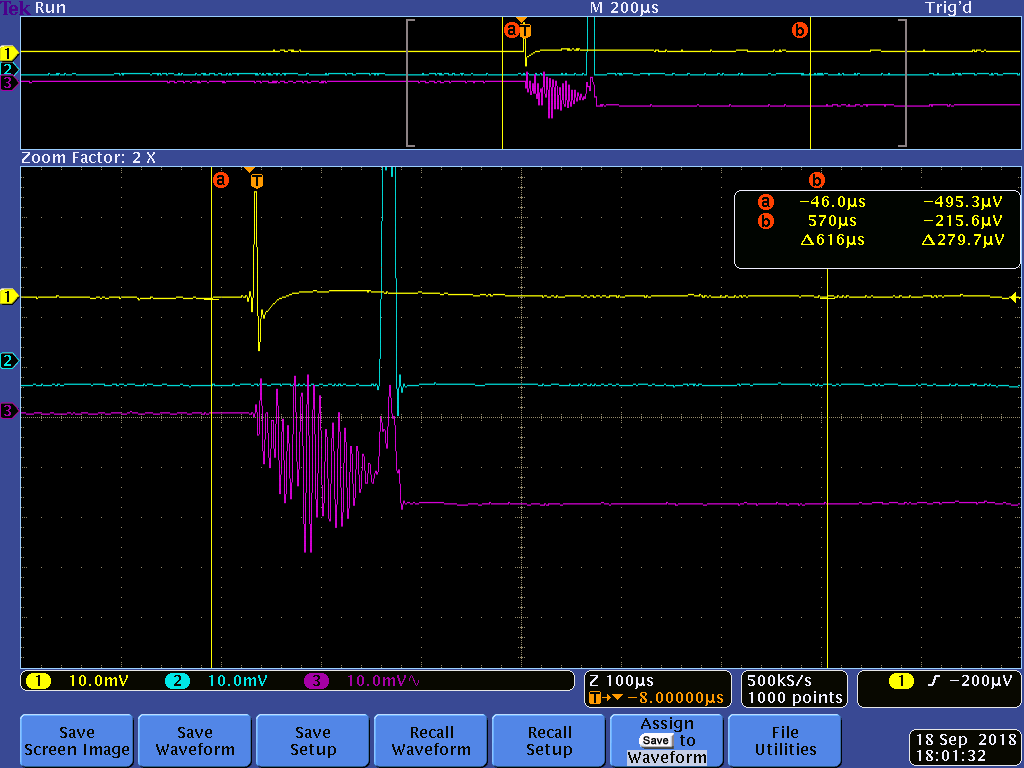Select channel 1 ground marker in zoom view

pos(8,297)
